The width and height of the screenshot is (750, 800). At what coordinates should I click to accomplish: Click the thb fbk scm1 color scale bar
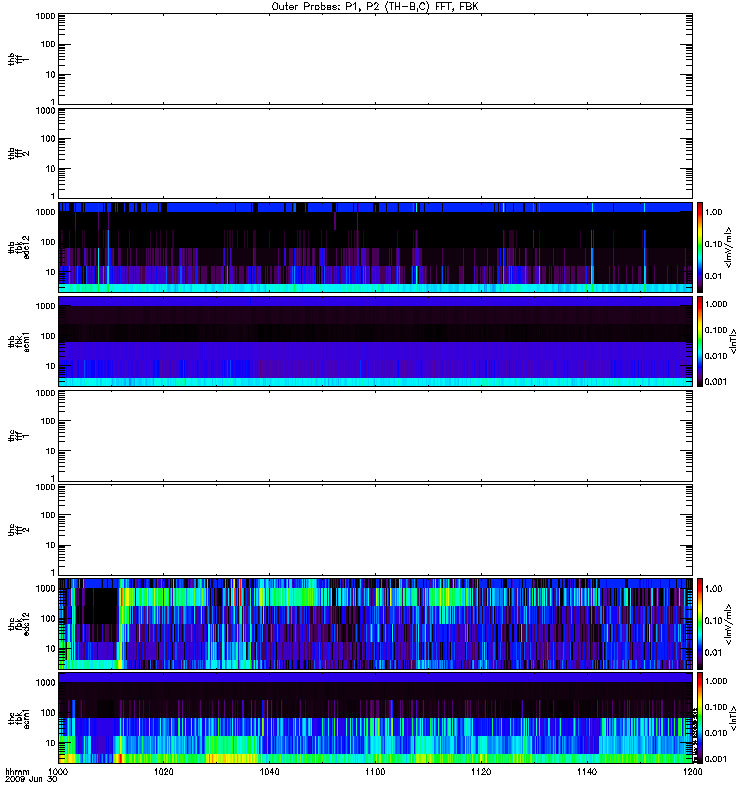point(700,341)
